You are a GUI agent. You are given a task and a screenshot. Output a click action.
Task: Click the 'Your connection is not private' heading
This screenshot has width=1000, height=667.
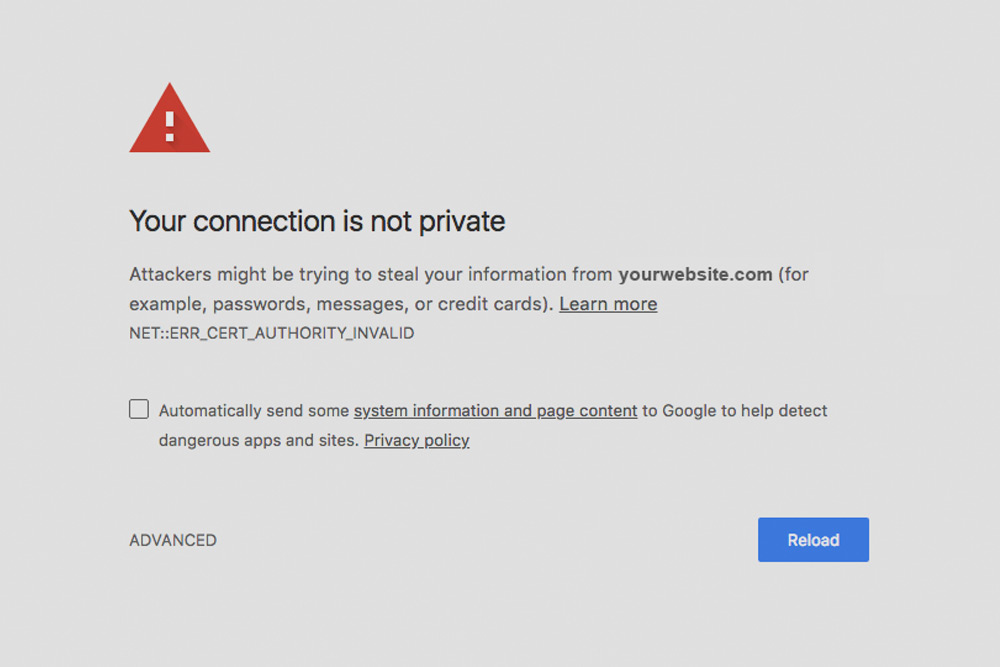[317, 221]
